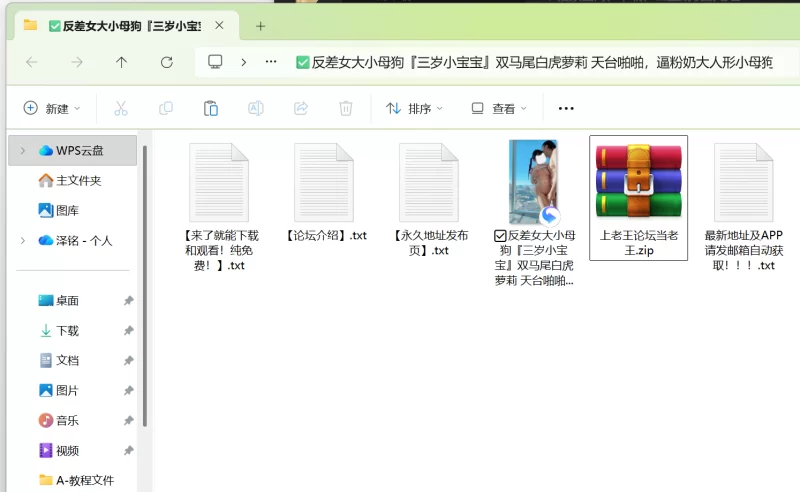The width and height of the screenshot is (800, 492).
Task: Open the 下载 folder in sidebar
Action: [x=67, y=331]
